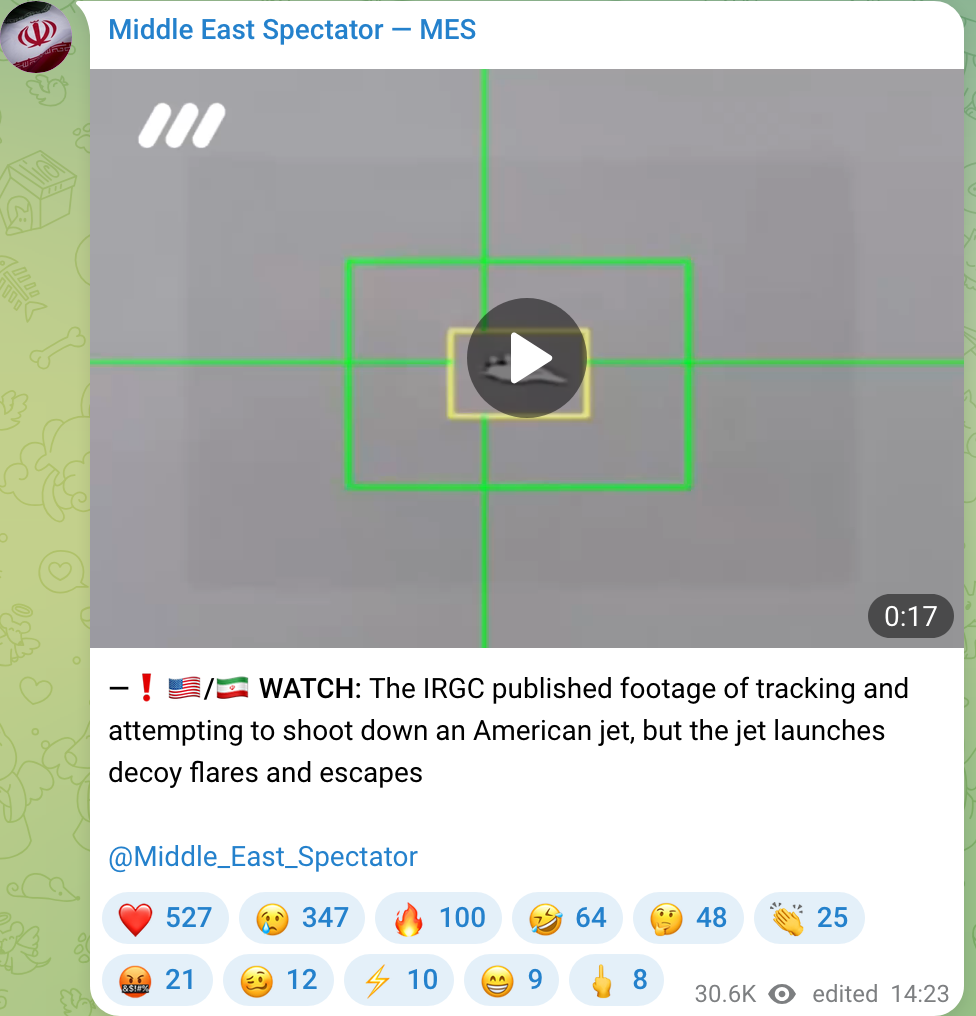Toggle the red heart reaction 527
This screenshot has height=1016, width=976.
[x=165, y=918]
